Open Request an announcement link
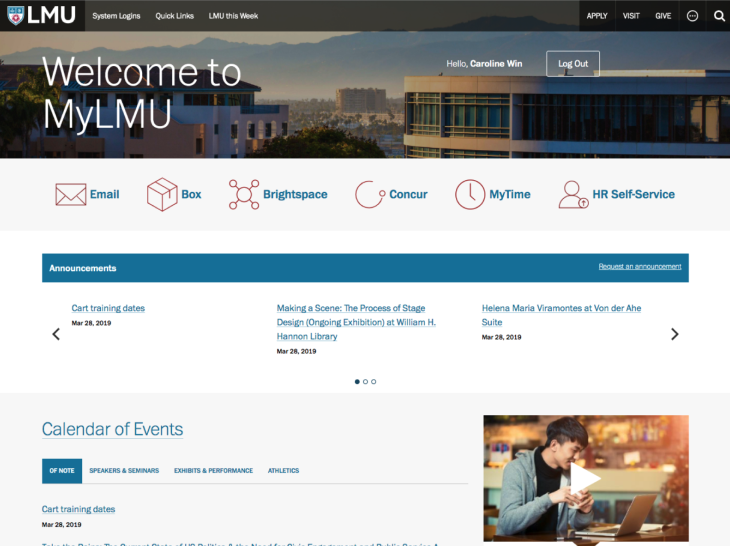 pos(640,266)
